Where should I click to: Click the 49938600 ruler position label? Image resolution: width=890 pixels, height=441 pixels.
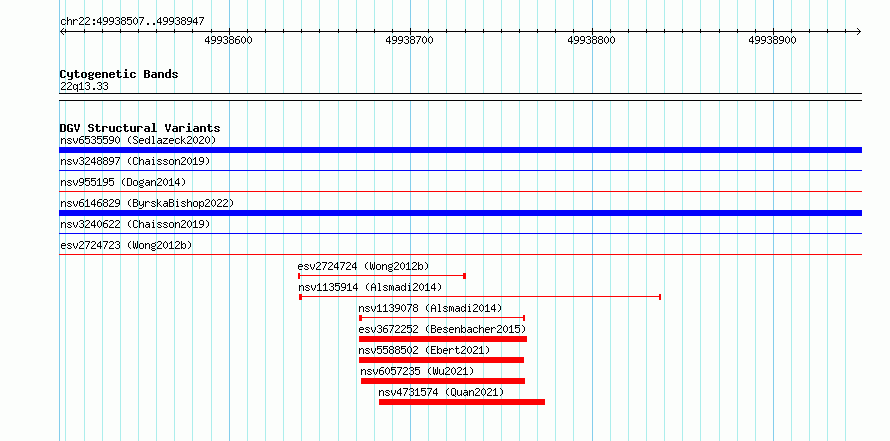click(228, 40)
